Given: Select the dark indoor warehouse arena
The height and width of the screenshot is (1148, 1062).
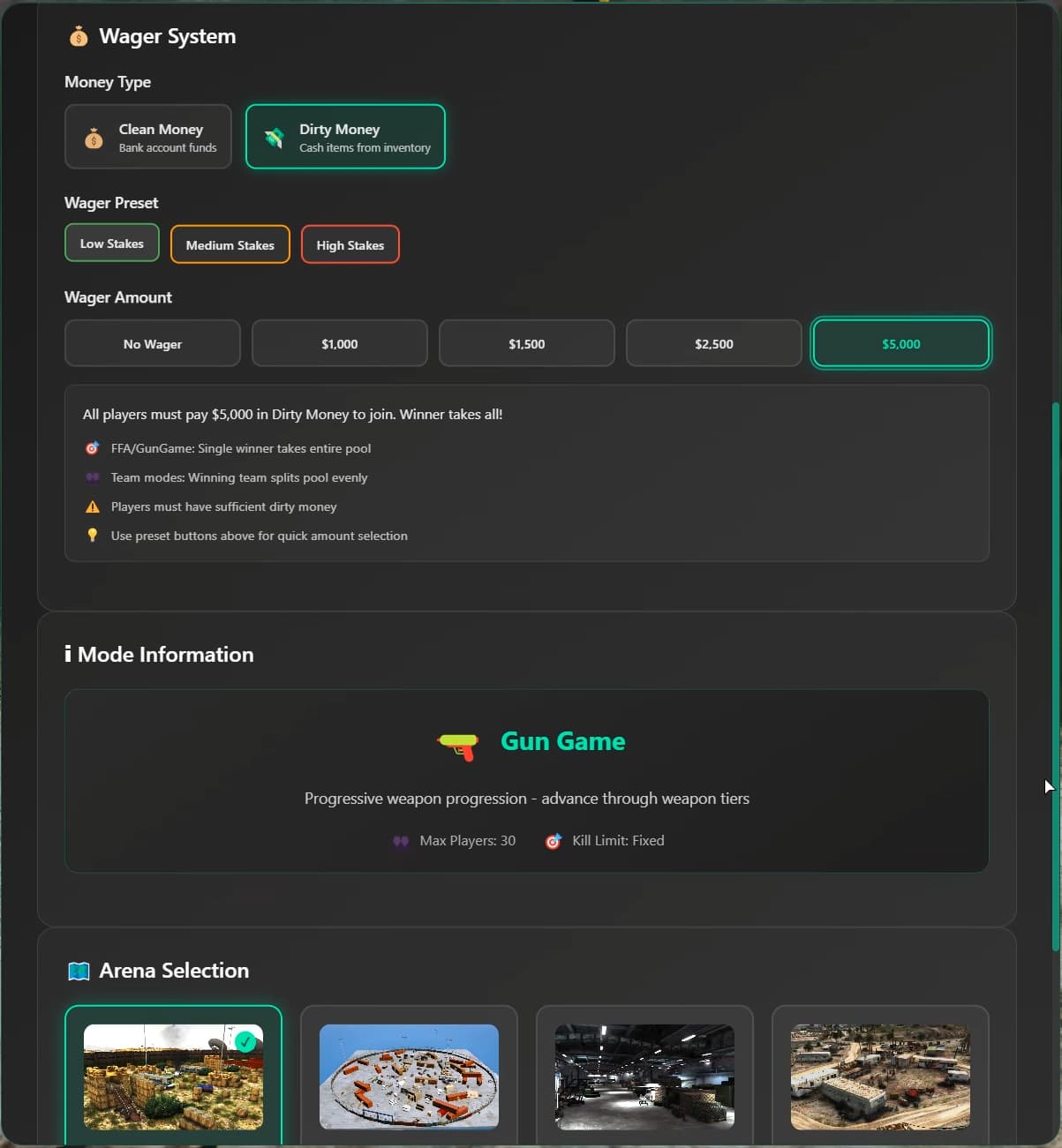Looking at the screenshot, I should click(x=644, y=1077).
